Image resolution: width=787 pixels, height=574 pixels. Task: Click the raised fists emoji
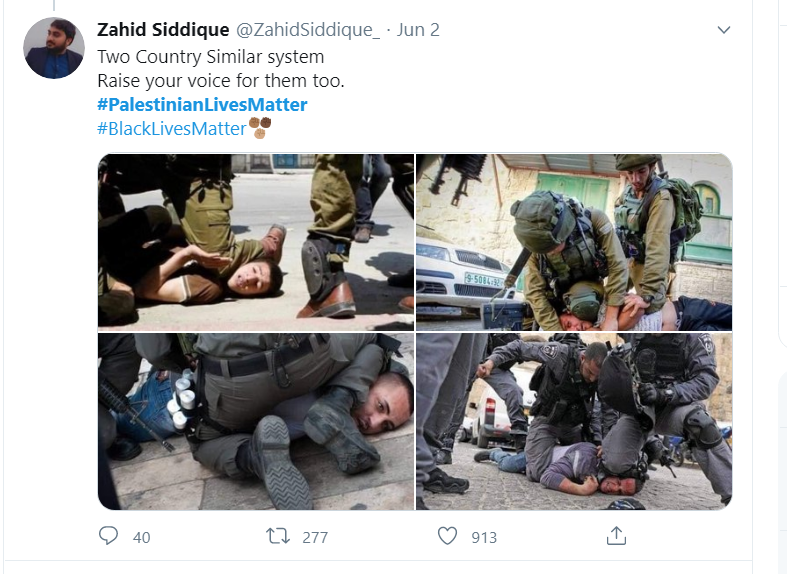pyautogui.click(x=259, y=128)
